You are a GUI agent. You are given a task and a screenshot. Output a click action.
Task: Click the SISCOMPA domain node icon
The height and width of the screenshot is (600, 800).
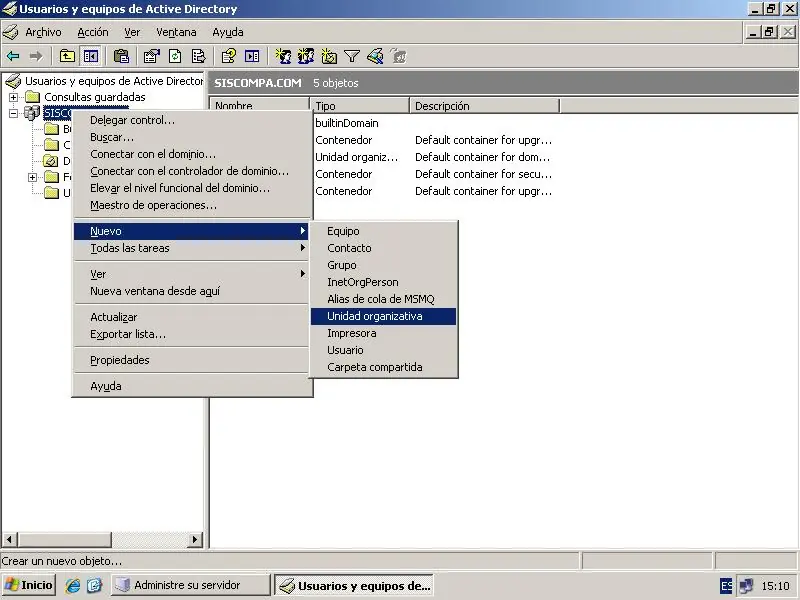(x=32, y=112)
